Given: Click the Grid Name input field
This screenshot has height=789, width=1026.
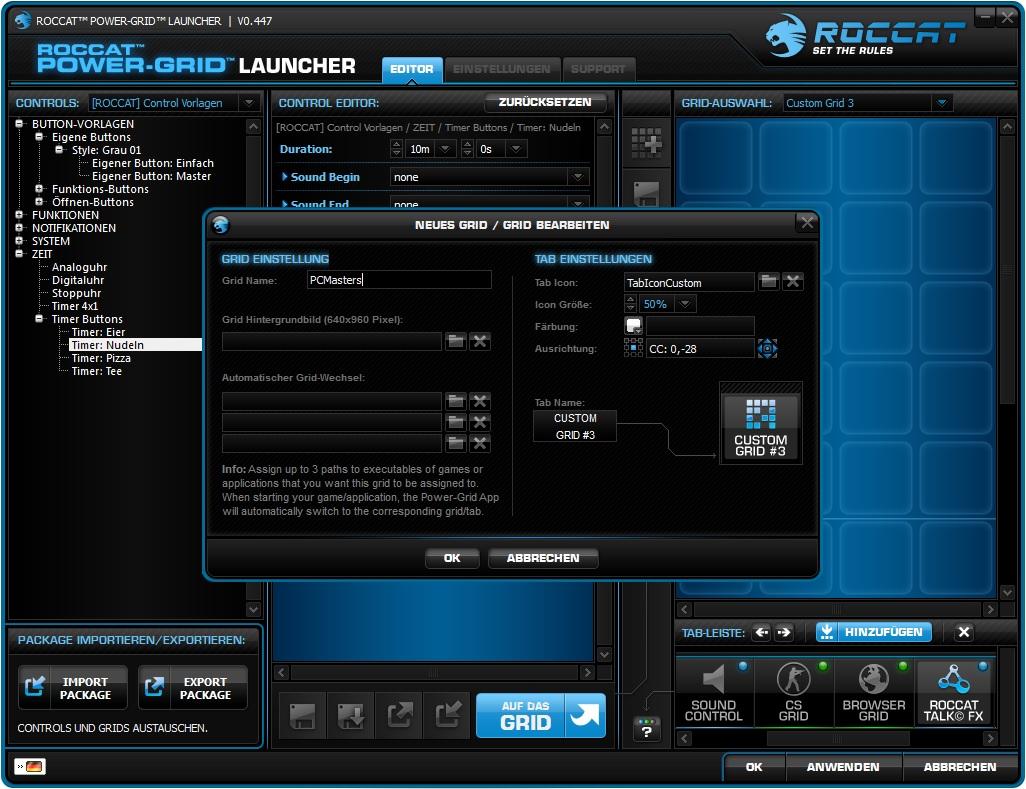Looking at the screenshot, I should pos(399,280).
